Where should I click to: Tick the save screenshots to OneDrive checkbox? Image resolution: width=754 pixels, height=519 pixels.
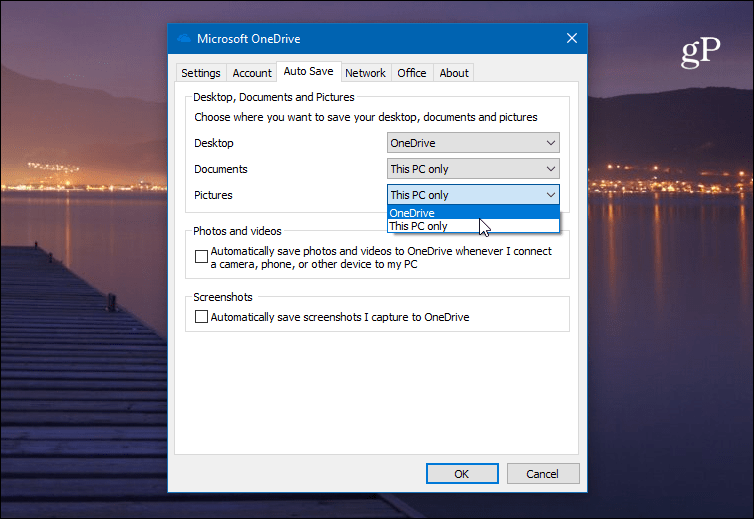(201, 316)
